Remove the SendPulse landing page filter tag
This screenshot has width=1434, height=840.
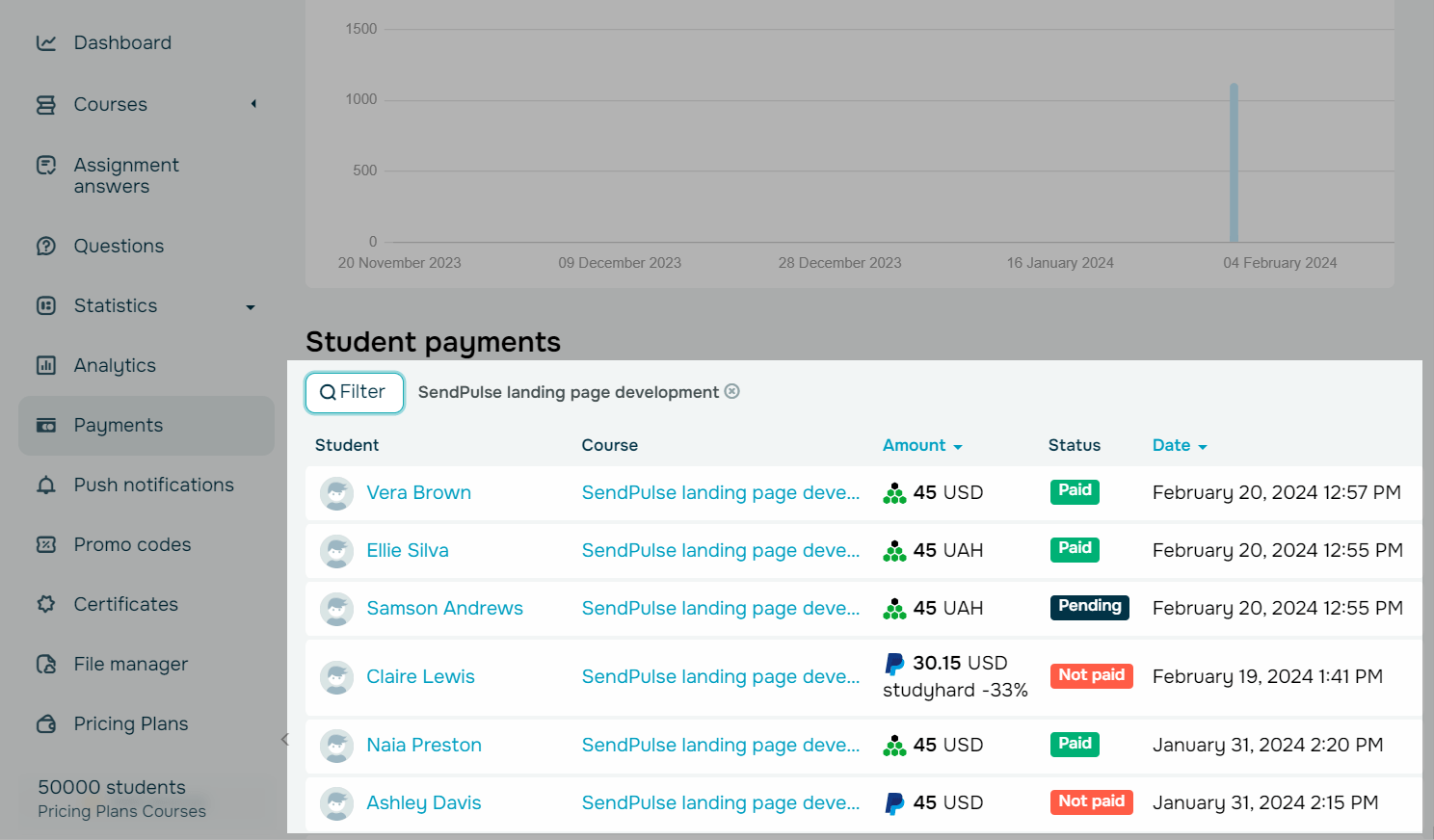(732, 391)
